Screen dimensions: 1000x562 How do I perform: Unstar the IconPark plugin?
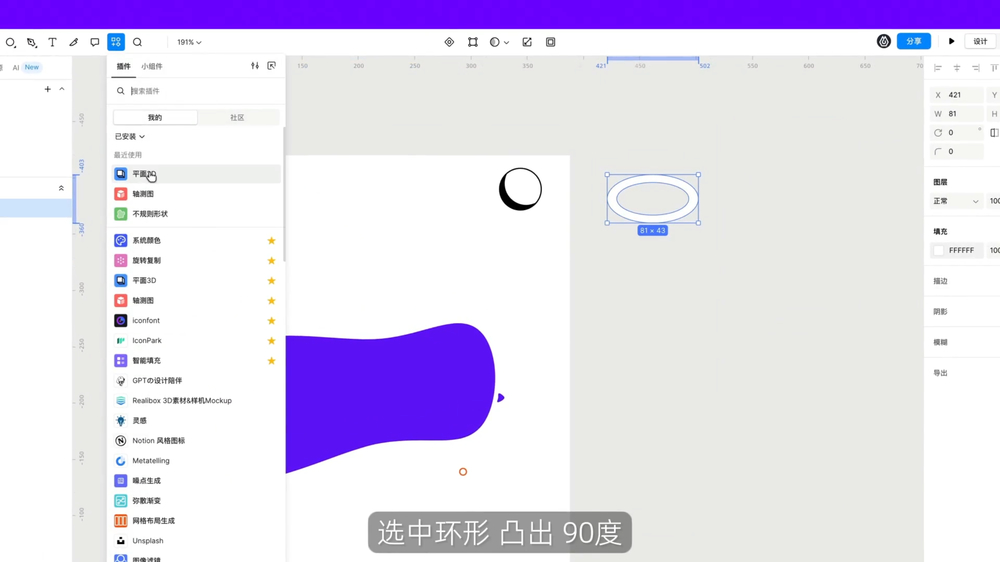(x=271, y=341)
